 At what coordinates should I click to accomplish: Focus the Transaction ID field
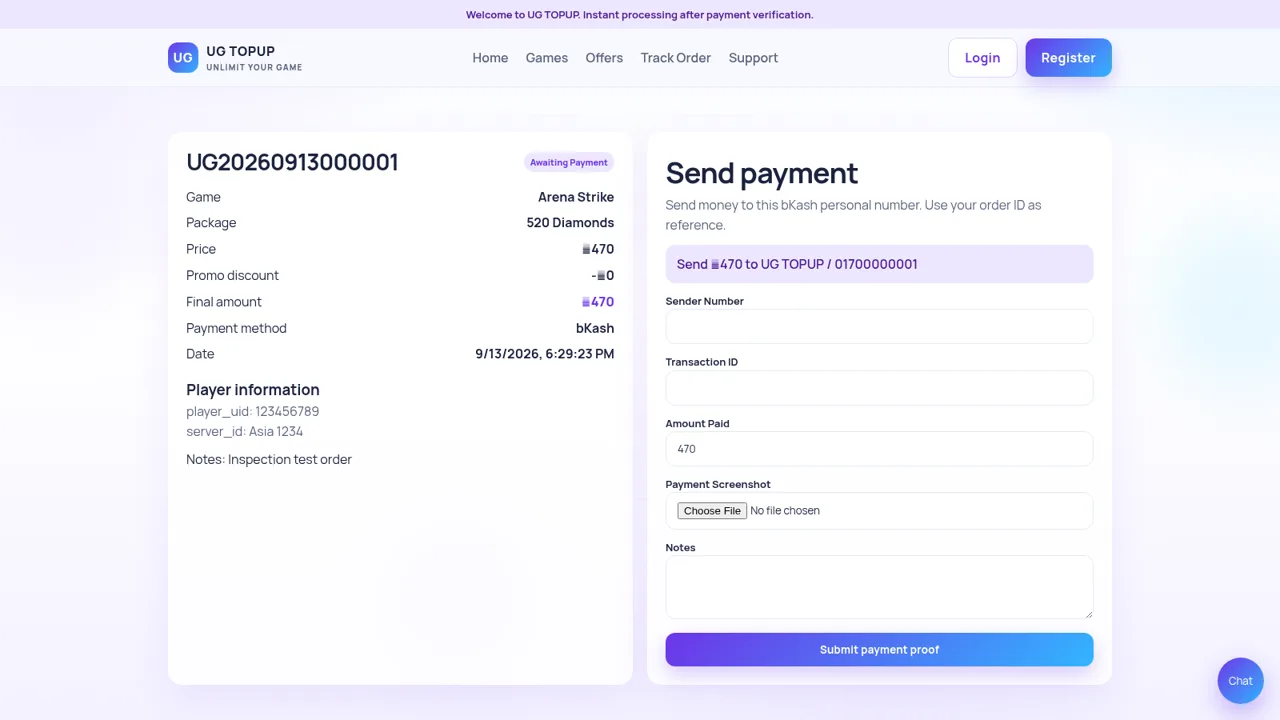[x=879, y=388]
